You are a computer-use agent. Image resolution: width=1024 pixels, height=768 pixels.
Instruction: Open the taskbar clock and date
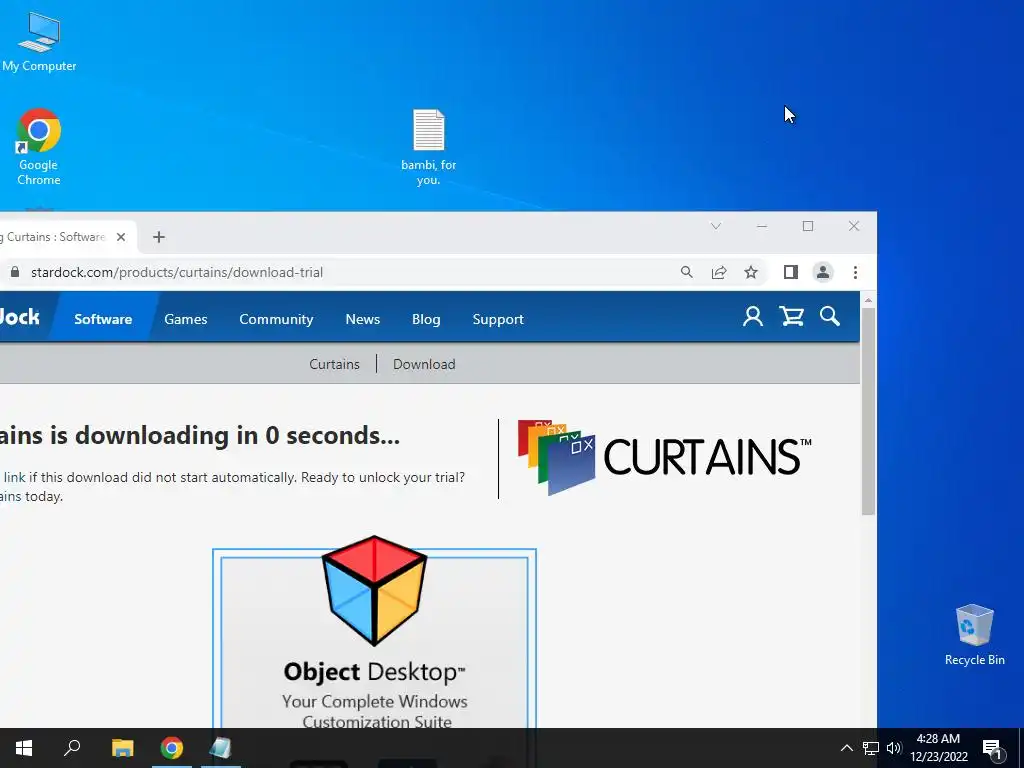938,748
